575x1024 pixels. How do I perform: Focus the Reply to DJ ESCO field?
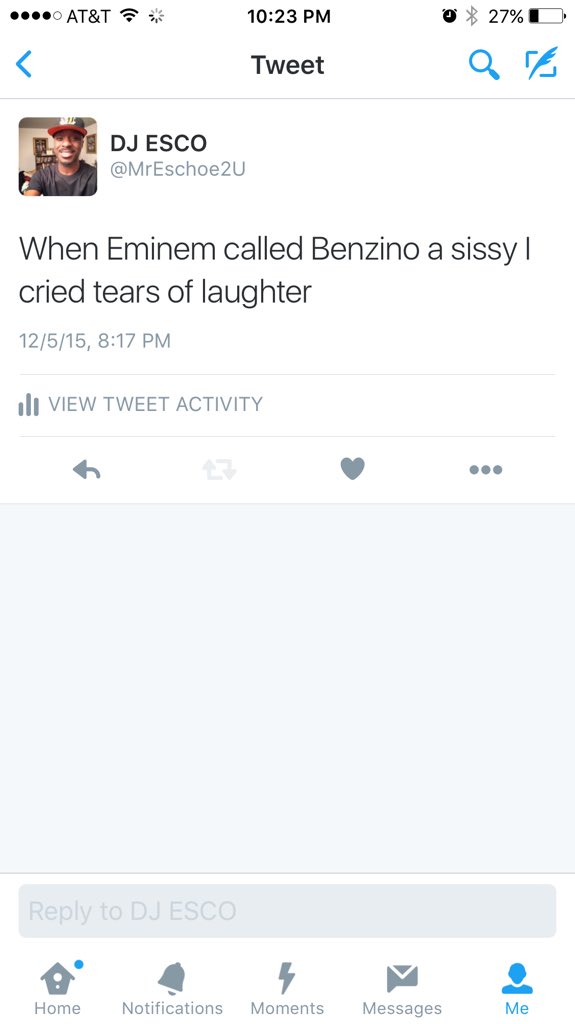[287, 911]
